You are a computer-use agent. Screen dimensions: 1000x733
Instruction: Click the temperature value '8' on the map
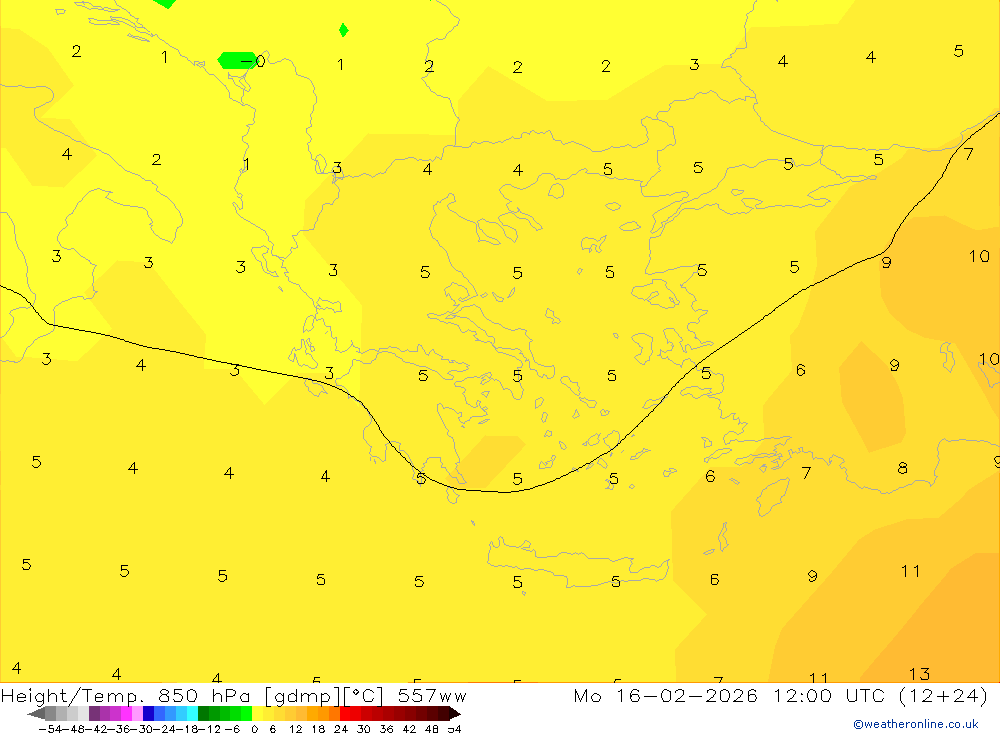click(902, 468)
